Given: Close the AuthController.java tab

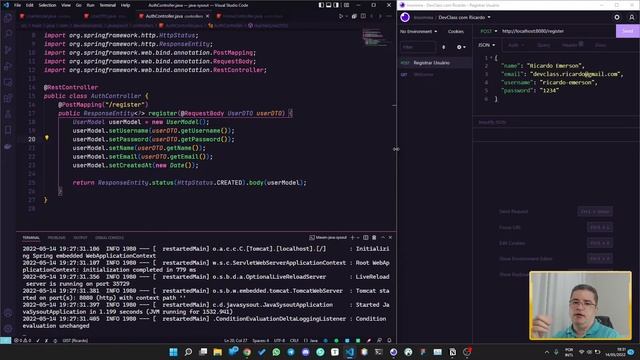Looking at the screenshot, I should tap(207, 16).
